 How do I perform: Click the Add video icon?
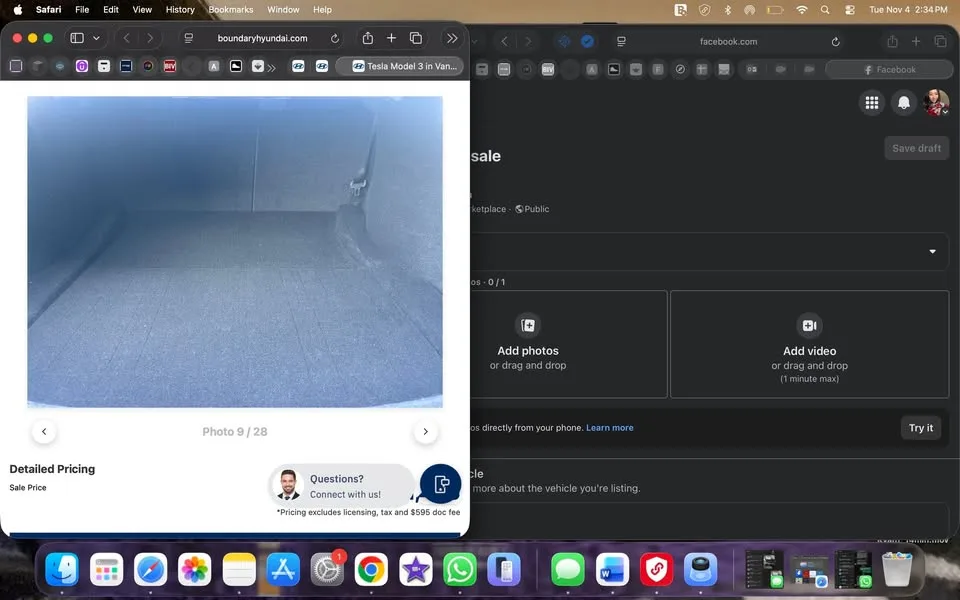(x=809, y=325)
